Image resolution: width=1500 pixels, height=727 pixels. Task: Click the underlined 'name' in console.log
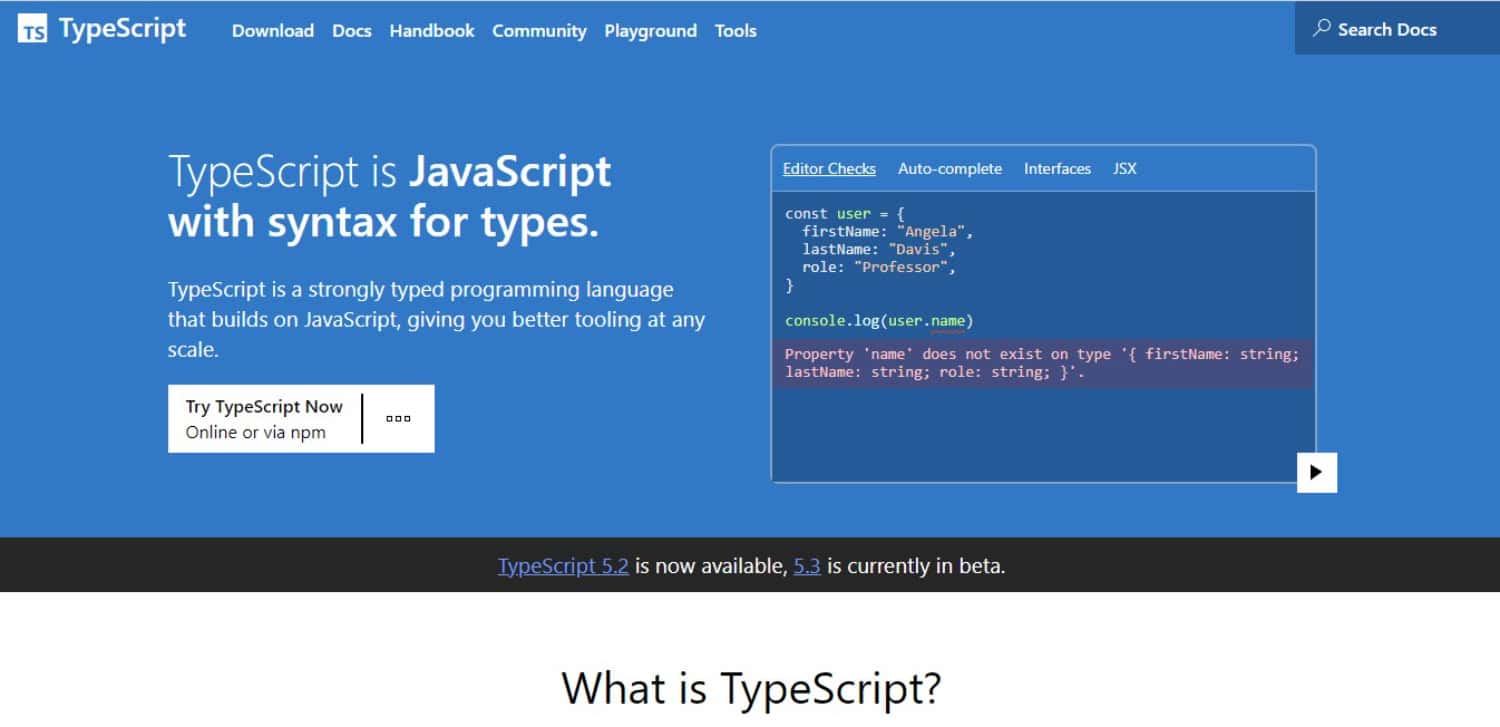(x=948, y=321)
